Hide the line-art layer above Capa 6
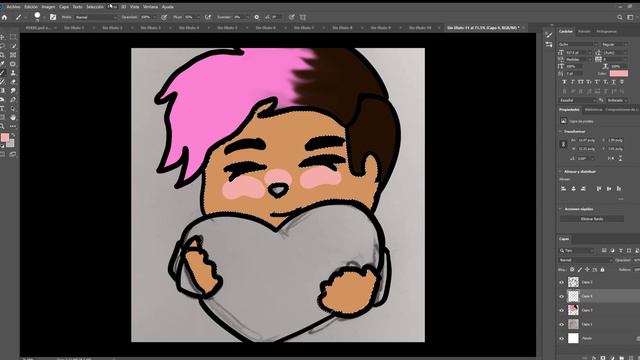The height and width of the screenshot is (360, 640). (x=562, y=282)
